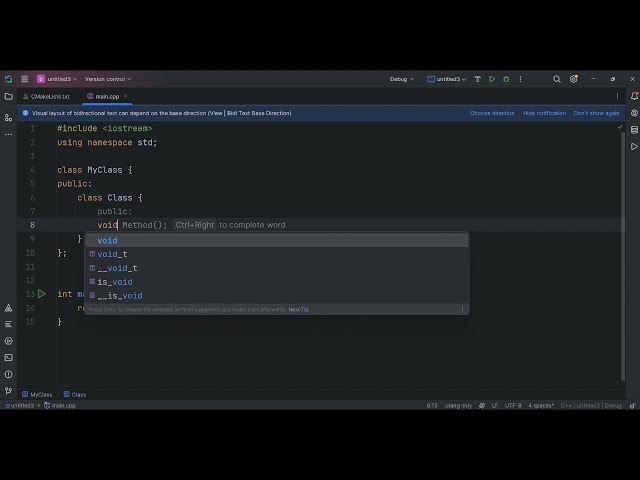This screenshot has width=640, height=480.
Task: Click the JetBrains CLion logo icon
Action: click(8, 79)
